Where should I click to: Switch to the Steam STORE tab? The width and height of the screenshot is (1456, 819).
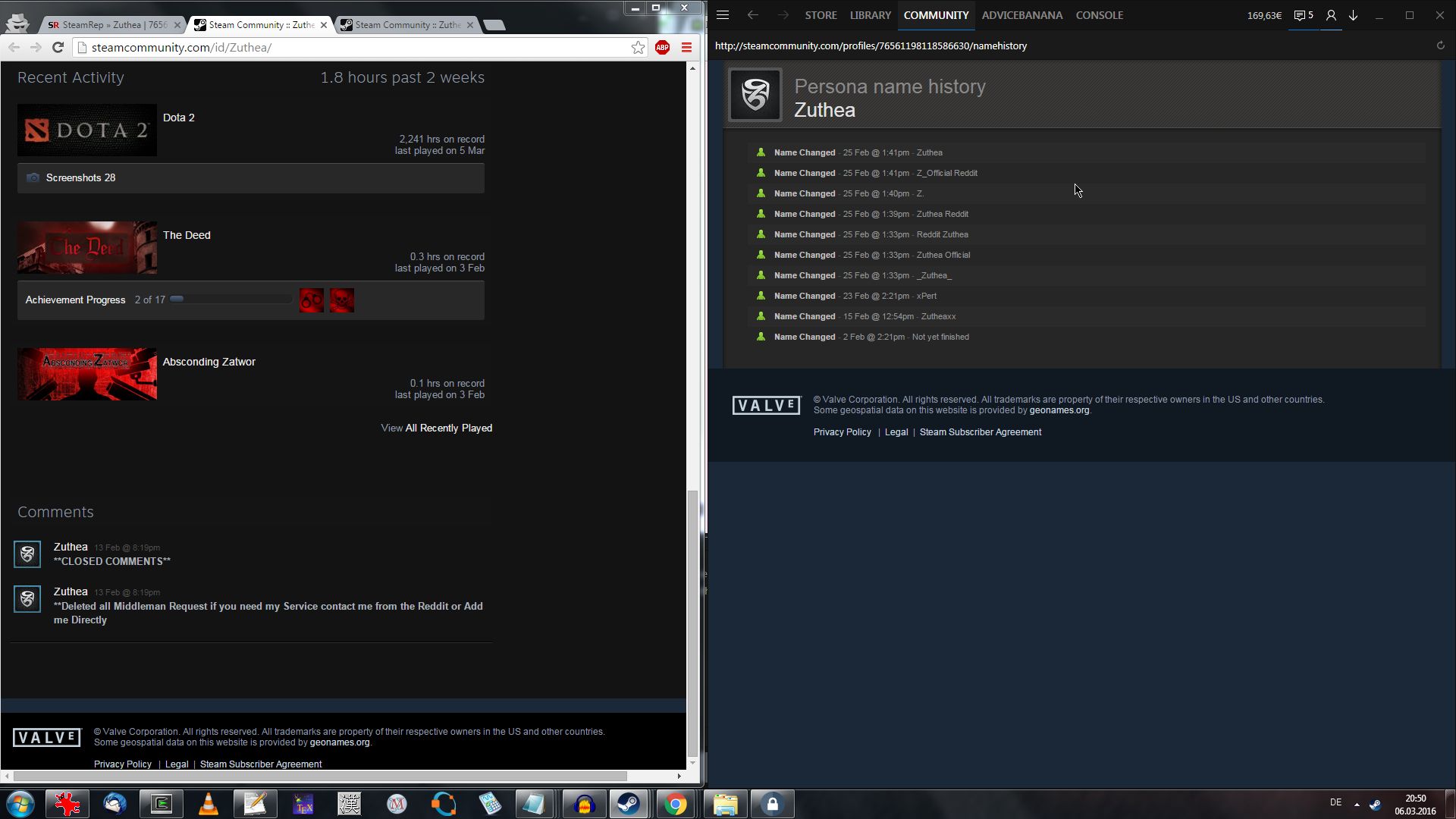[x=821, y=15]
